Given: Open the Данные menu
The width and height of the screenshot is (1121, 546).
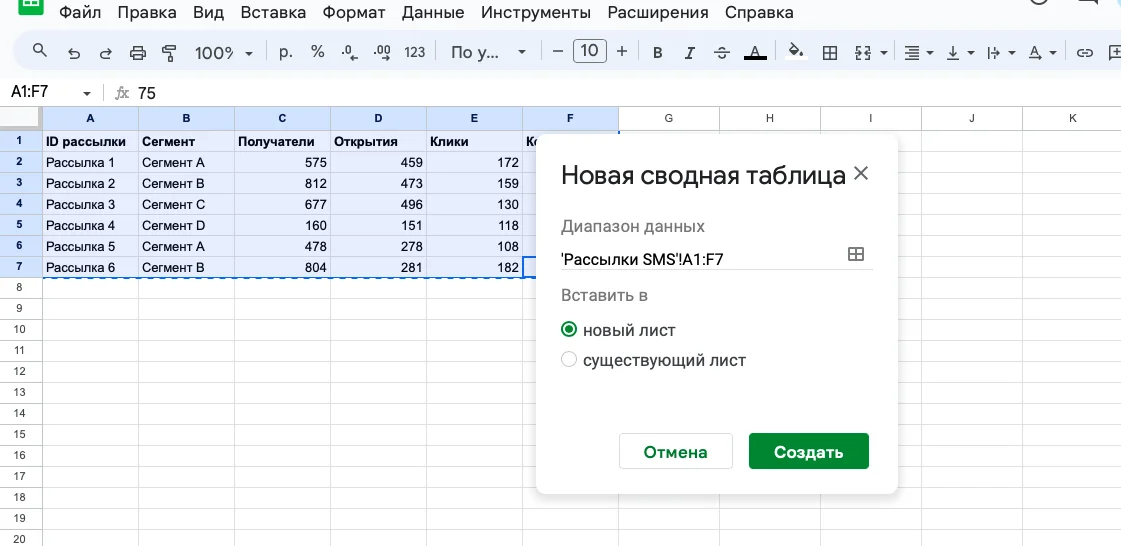Looking at the screenshot, I should (433, 13).
